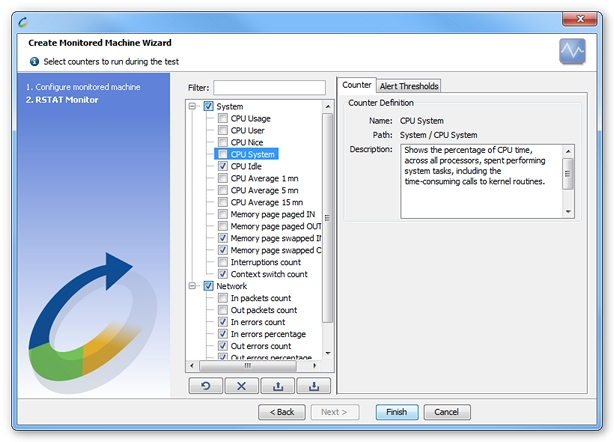Click inside the Filter text field

269,88
